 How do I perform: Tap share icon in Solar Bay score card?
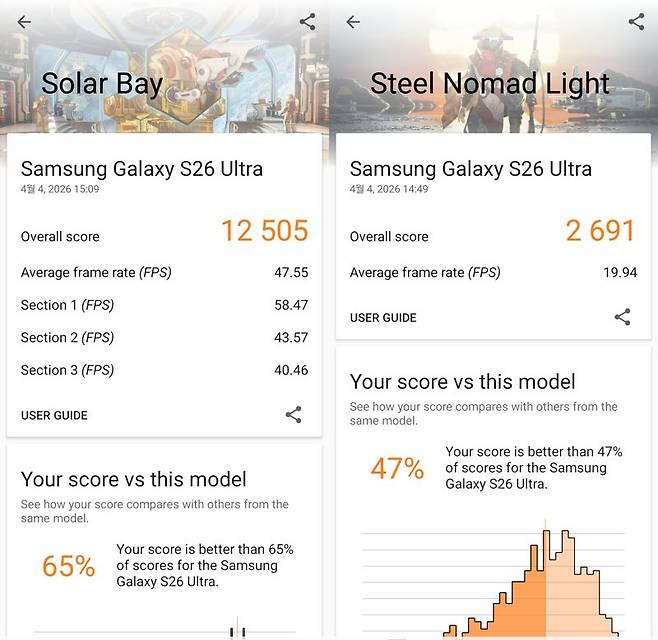[x=293, y=415]
